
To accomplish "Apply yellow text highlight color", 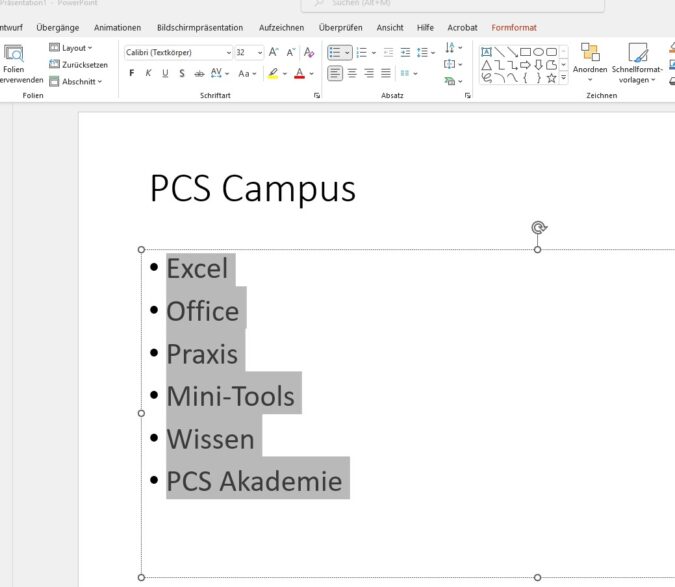I will 273,74.
